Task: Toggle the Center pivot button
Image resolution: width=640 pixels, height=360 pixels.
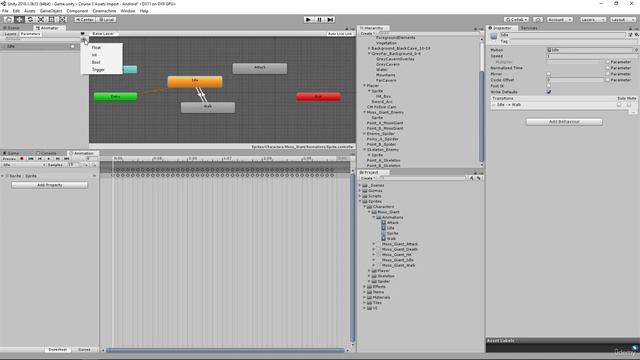Action: tap(85, 19)
